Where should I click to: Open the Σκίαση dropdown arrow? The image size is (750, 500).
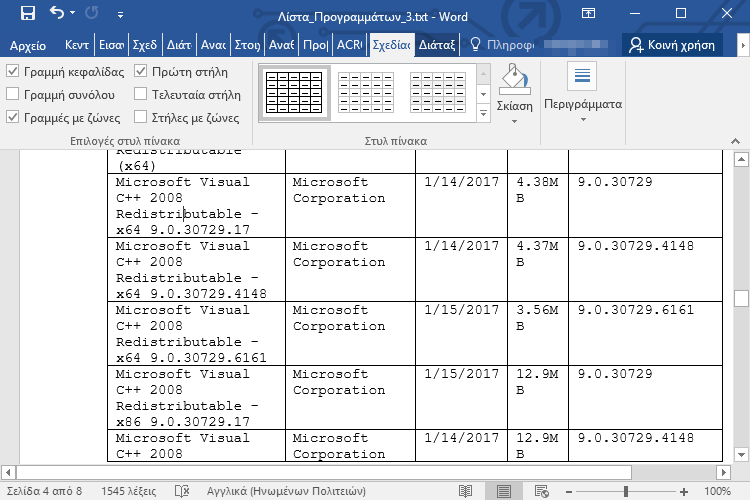(x=515, y=122)
